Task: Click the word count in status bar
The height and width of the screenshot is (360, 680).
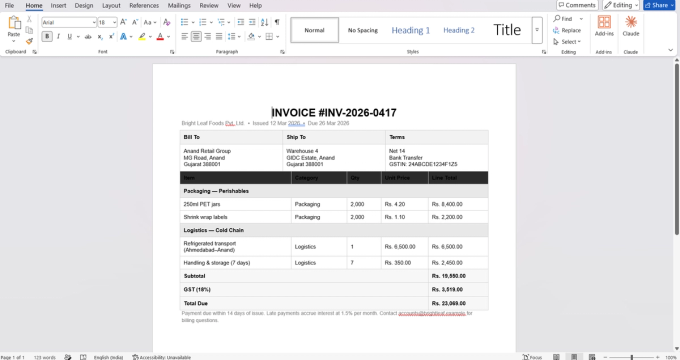Action: [x=45, y=357]
